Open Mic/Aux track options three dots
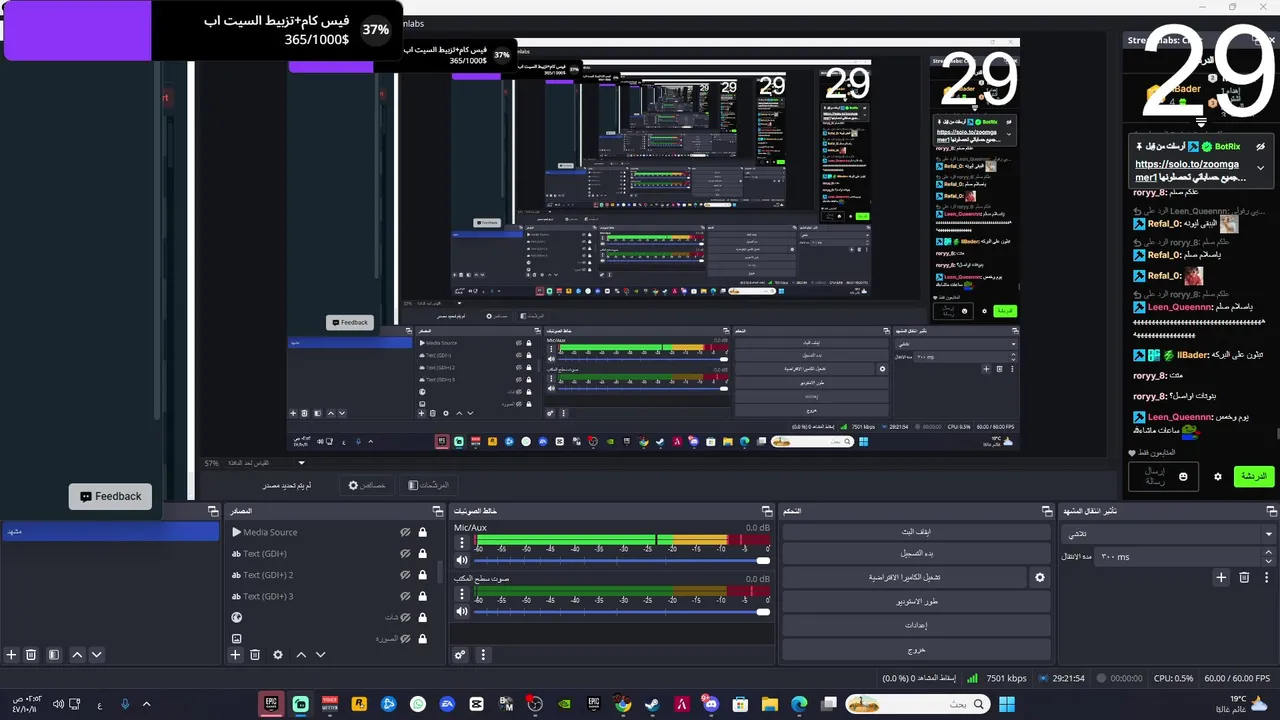The width and height of the screenshot is (1280, 720). click(x=462, y=543)
